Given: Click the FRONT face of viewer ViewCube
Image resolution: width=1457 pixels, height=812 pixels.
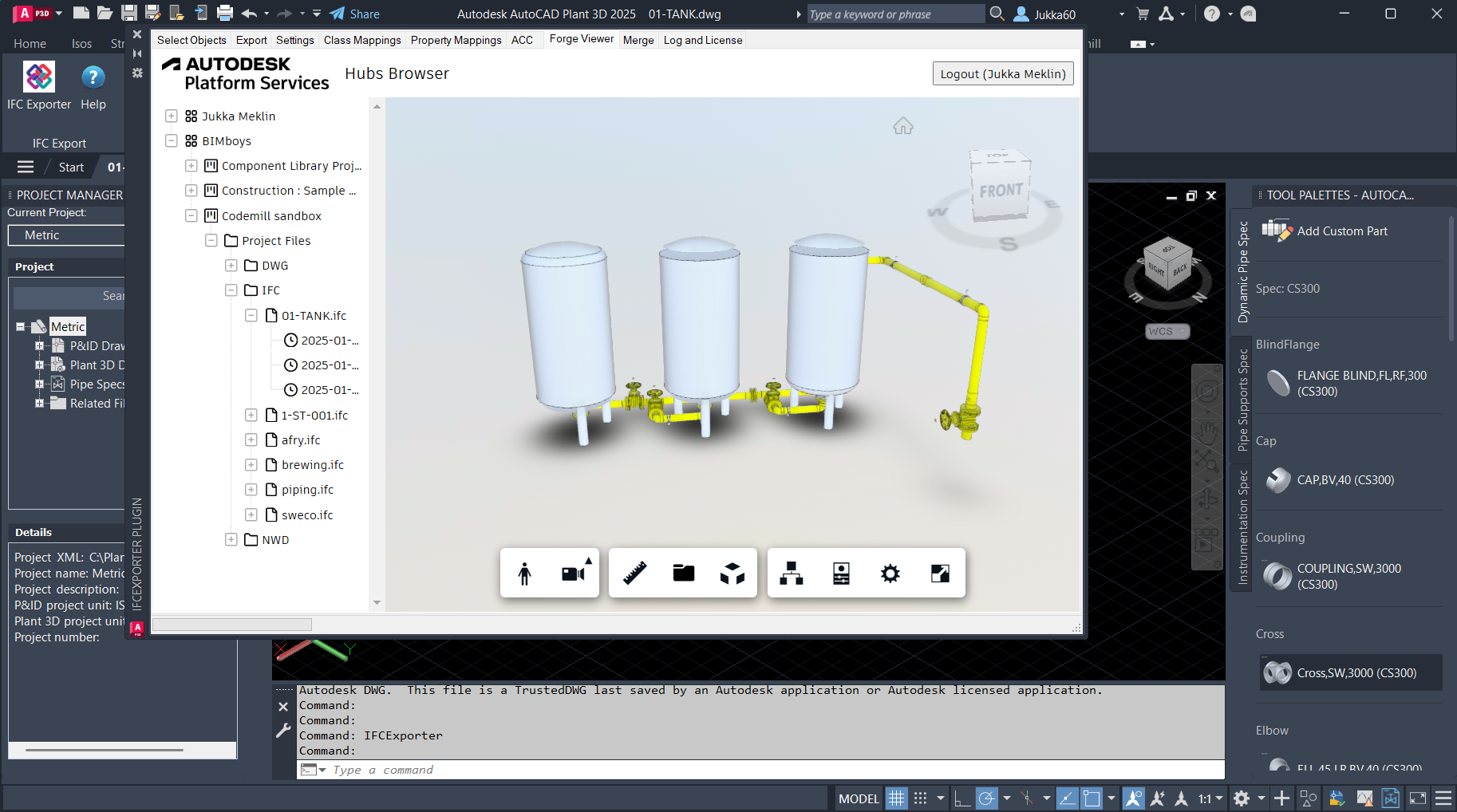Looking at the screenshot, I should pos(1001,191).
